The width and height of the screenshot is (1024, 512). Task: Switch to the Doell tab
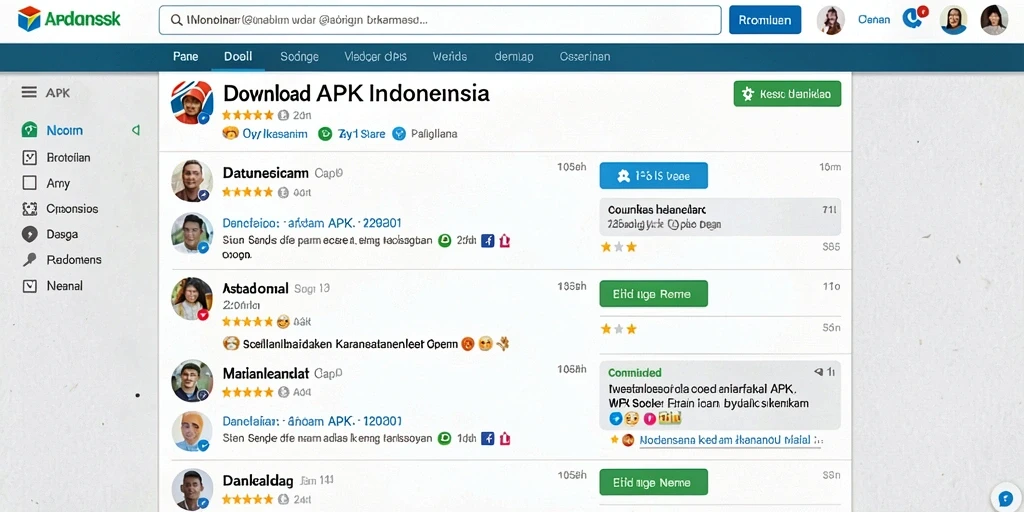(x=238, y=57)
